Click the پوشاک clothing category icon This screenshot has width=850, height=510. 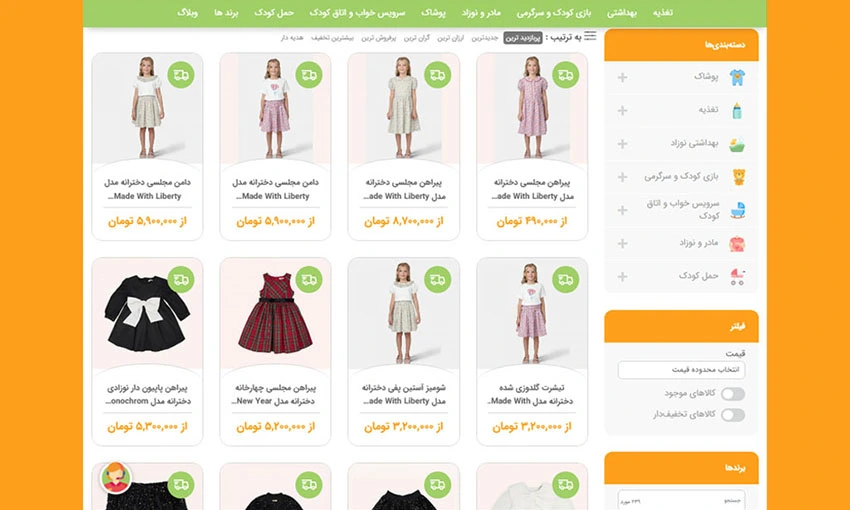point(737,77)
